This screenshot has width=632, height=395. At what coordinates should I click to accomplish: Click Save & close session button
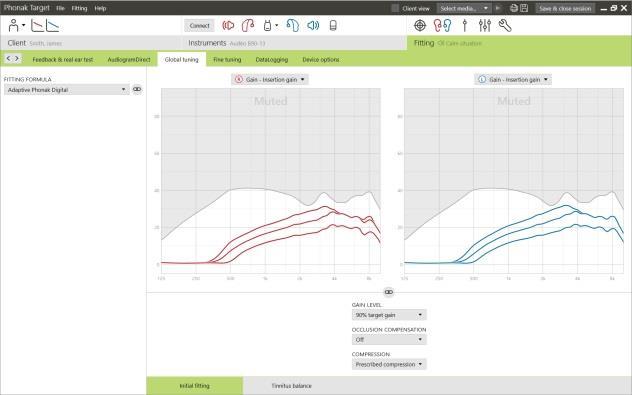(x=565, y=8)
